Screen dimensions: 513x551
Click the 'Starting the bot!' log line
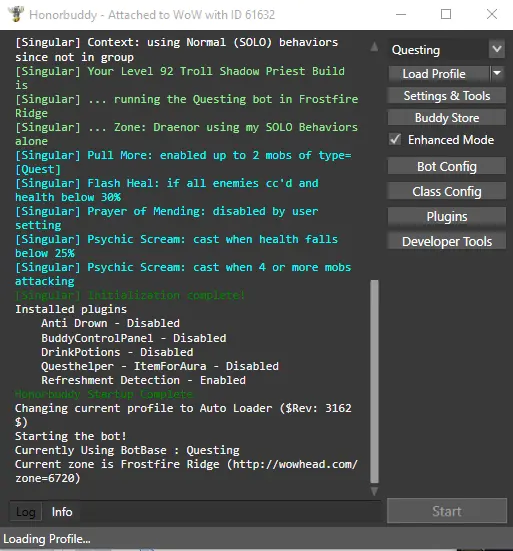(71, 436)
